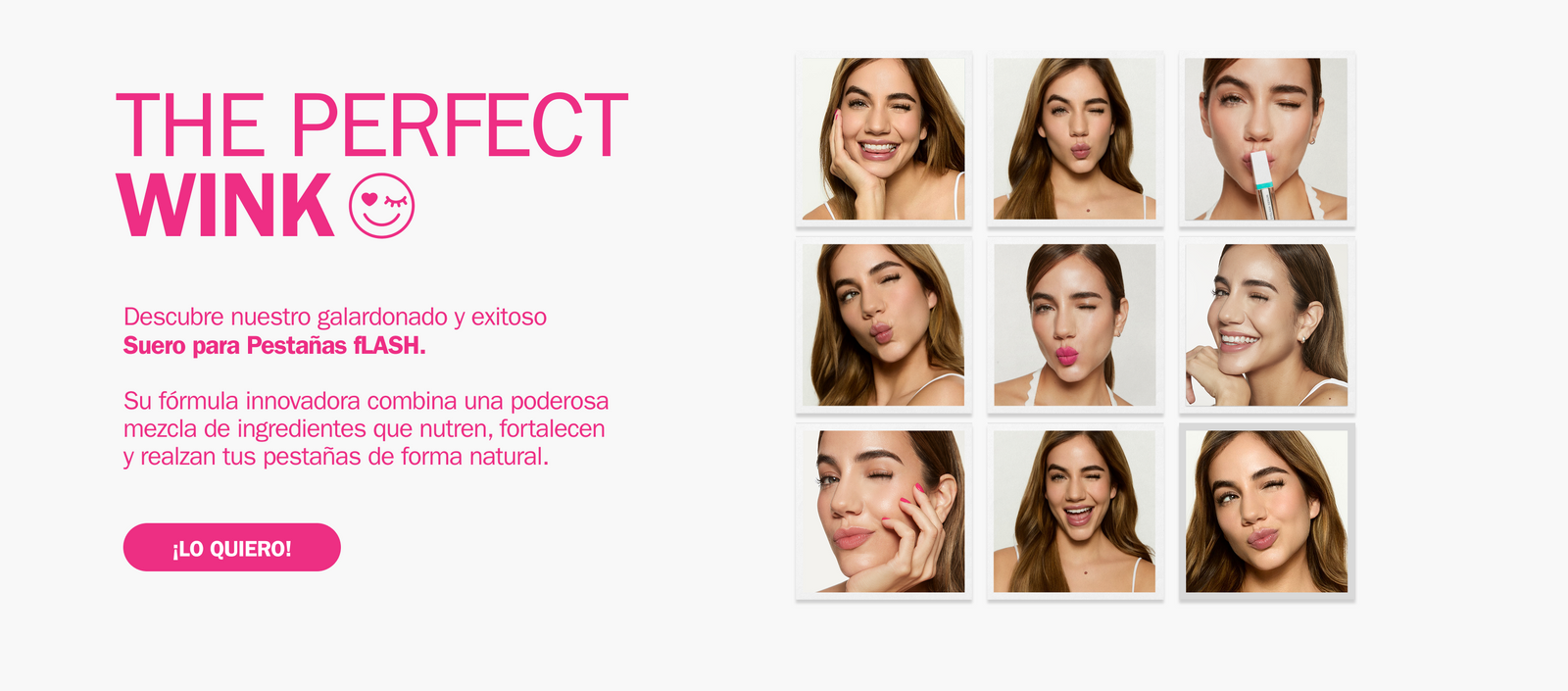
Task: Click the winking heart-eye emoji icon
Action: click(x=382, y=206)
